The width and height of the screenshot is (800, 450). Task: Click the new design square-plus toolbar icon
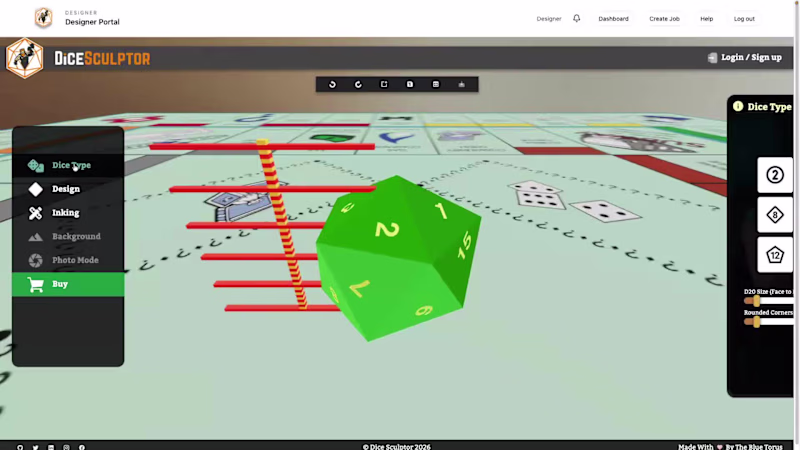[x=384, y=84]
